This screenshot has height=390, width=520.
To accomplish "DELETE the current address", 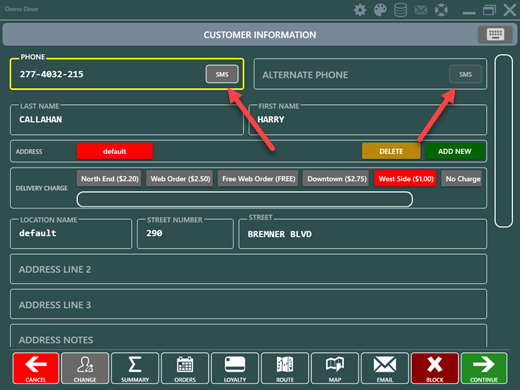I will [391, 151].
